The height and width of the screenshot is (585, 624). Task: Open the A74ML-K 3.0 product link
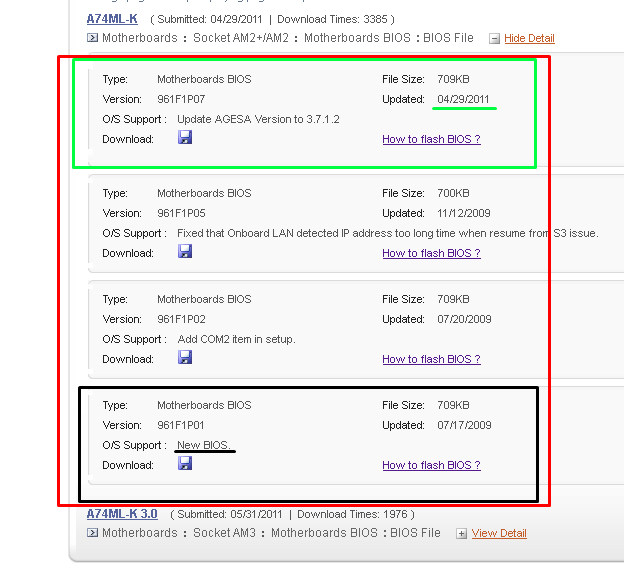click(122, 514)
